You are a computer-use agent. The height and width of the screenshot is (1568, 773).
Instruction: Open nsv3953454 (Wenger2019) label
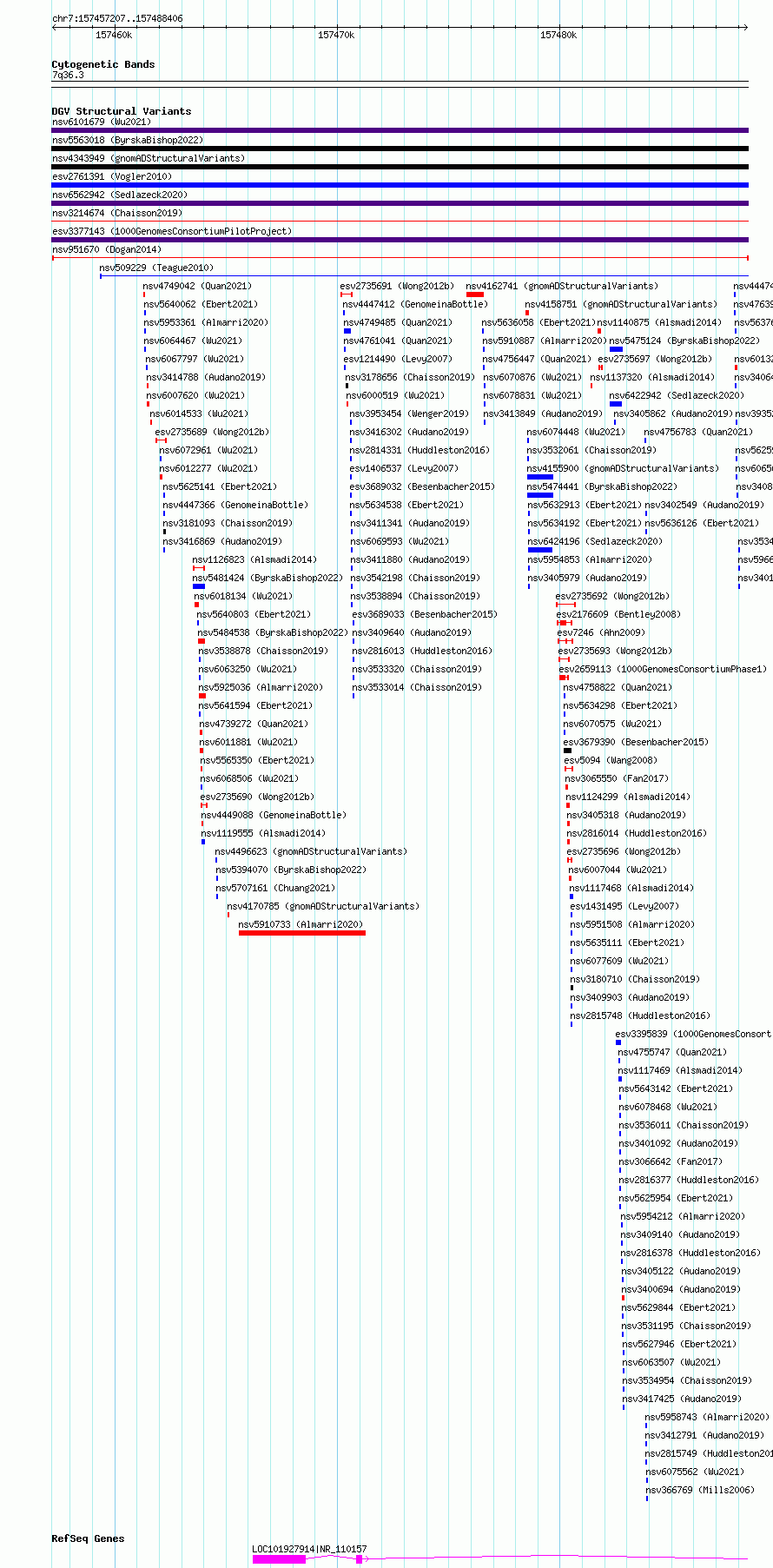click(409, 414)
